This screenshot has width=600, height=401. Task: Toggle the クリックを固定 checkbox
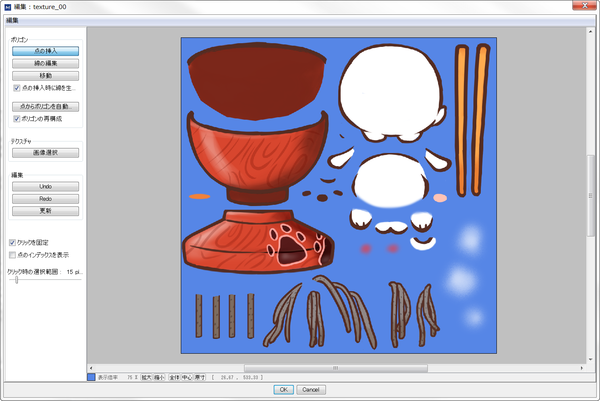[x=12, y=243]
